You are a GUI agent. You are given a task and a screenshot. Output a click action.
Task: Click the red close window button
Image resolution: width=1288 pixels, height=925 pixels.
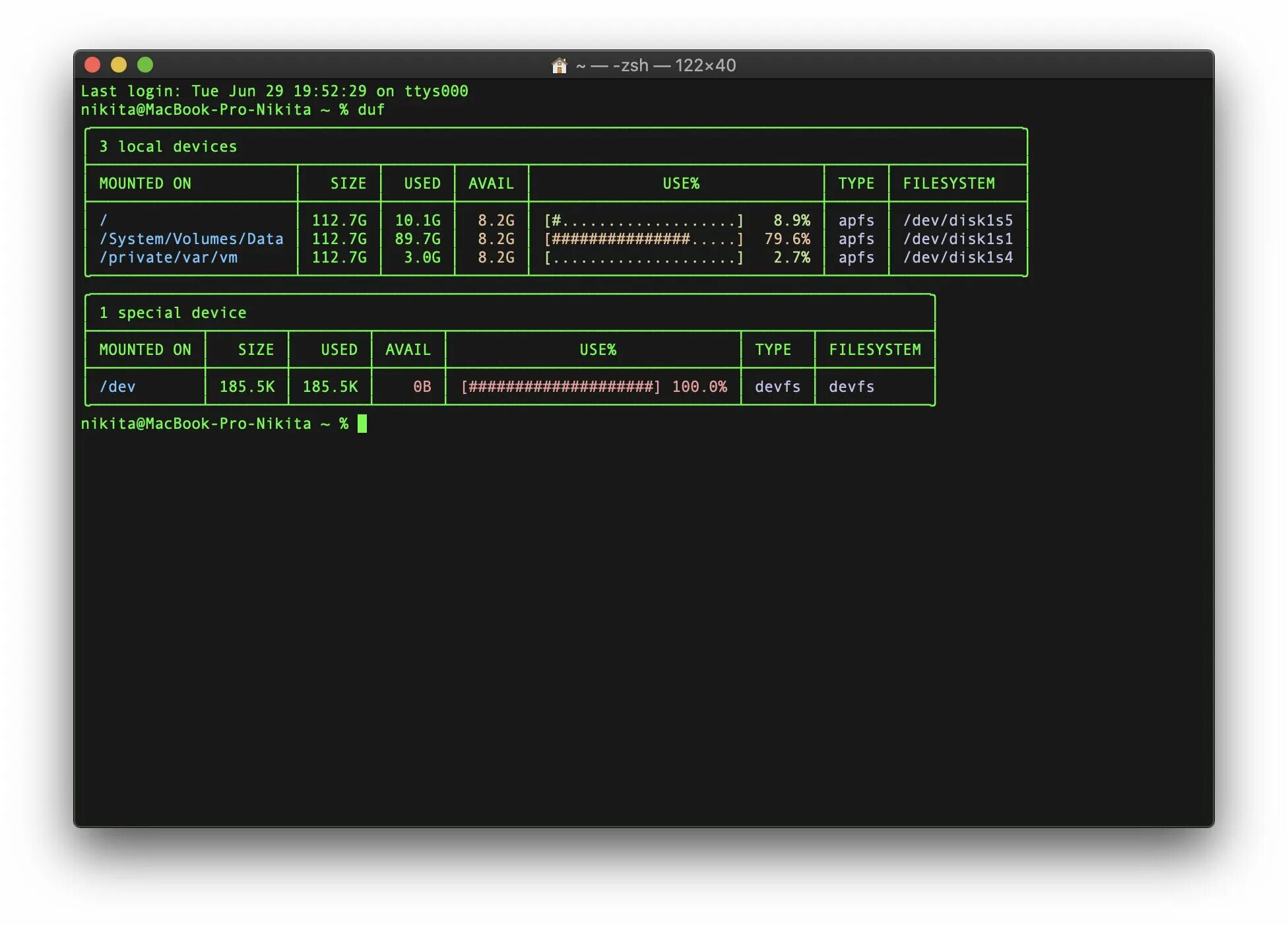(x=92, y=65)
